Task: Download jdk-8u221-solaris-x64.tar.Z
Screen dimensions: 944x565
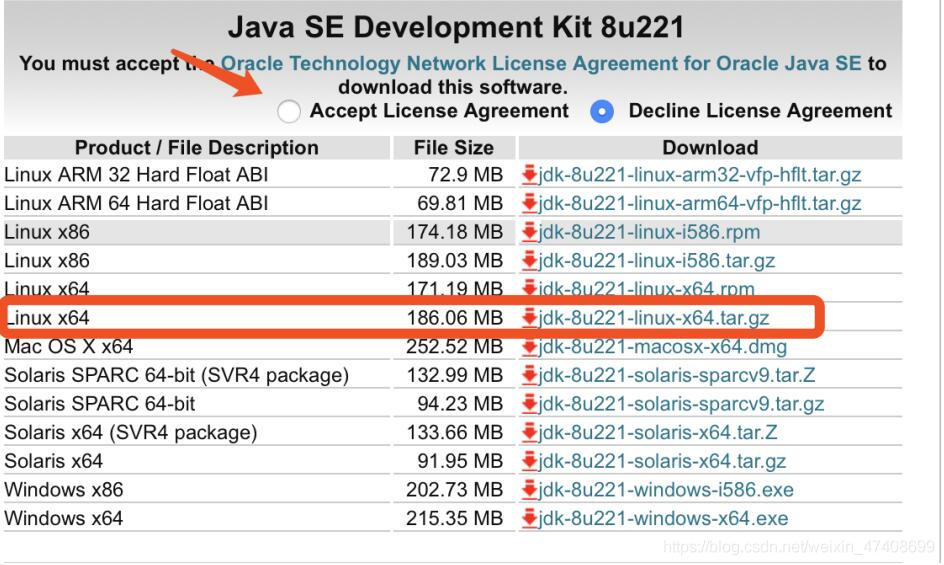Action: (x=657, y=432)
